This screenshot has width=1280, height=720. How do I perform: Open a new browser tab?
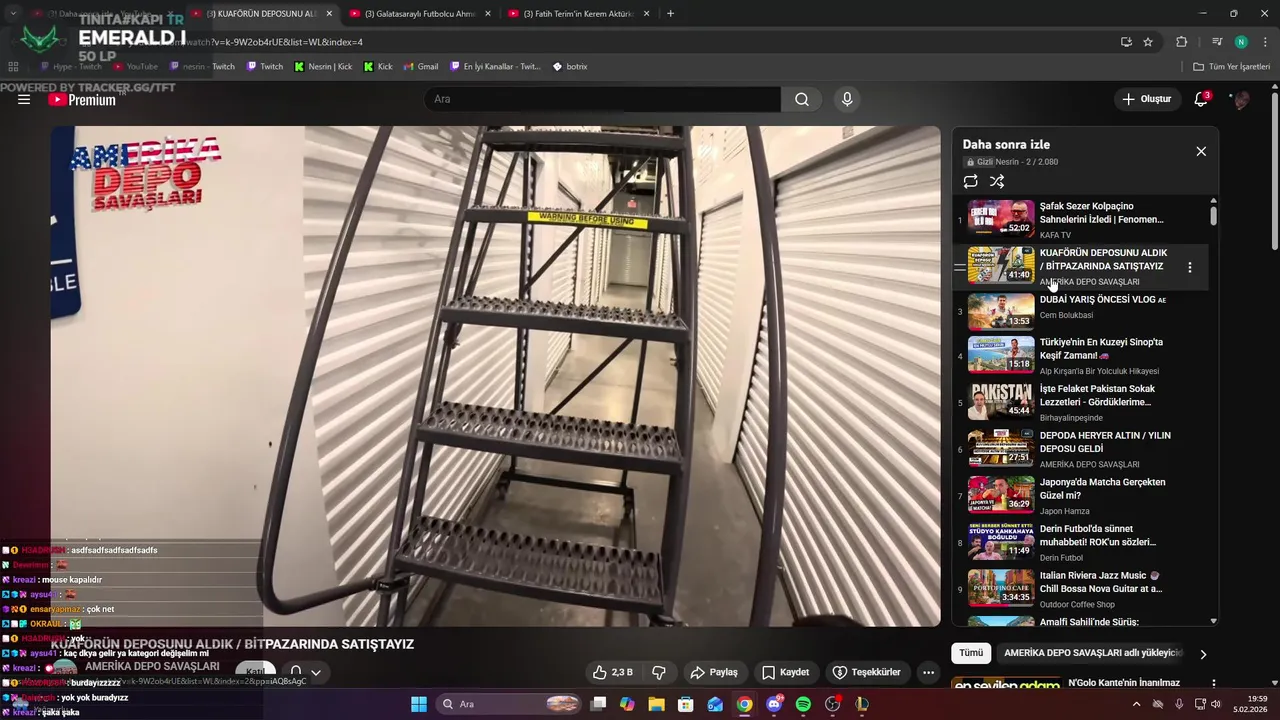[x=670, y=13]
